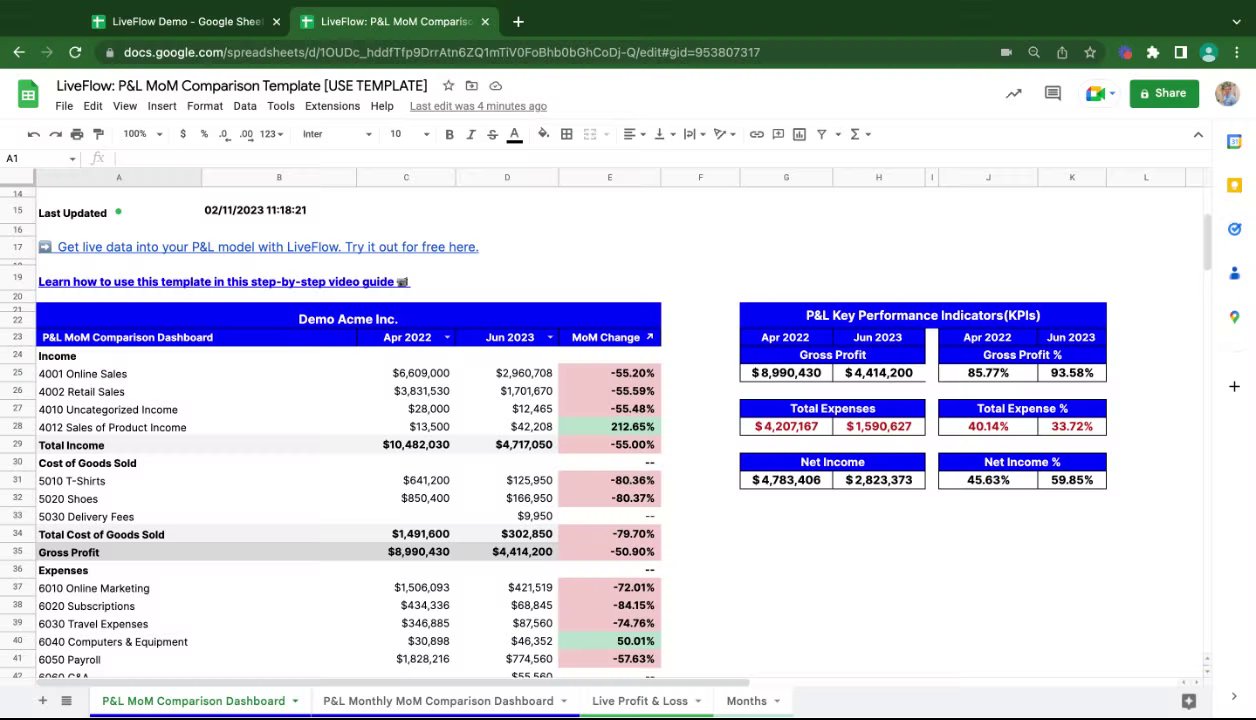Open vertical align dropdown
1256x720 pixels.
(664, 134)
